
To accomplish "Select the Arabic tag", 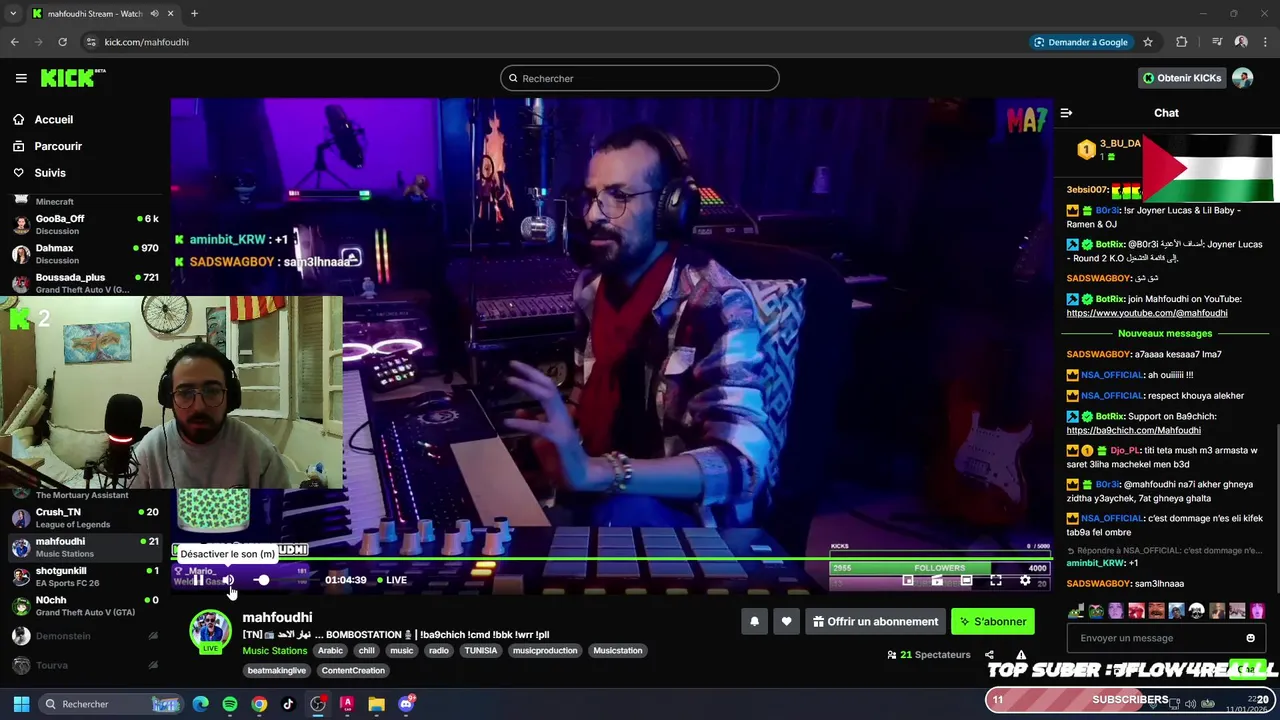I will pos(330,650).
